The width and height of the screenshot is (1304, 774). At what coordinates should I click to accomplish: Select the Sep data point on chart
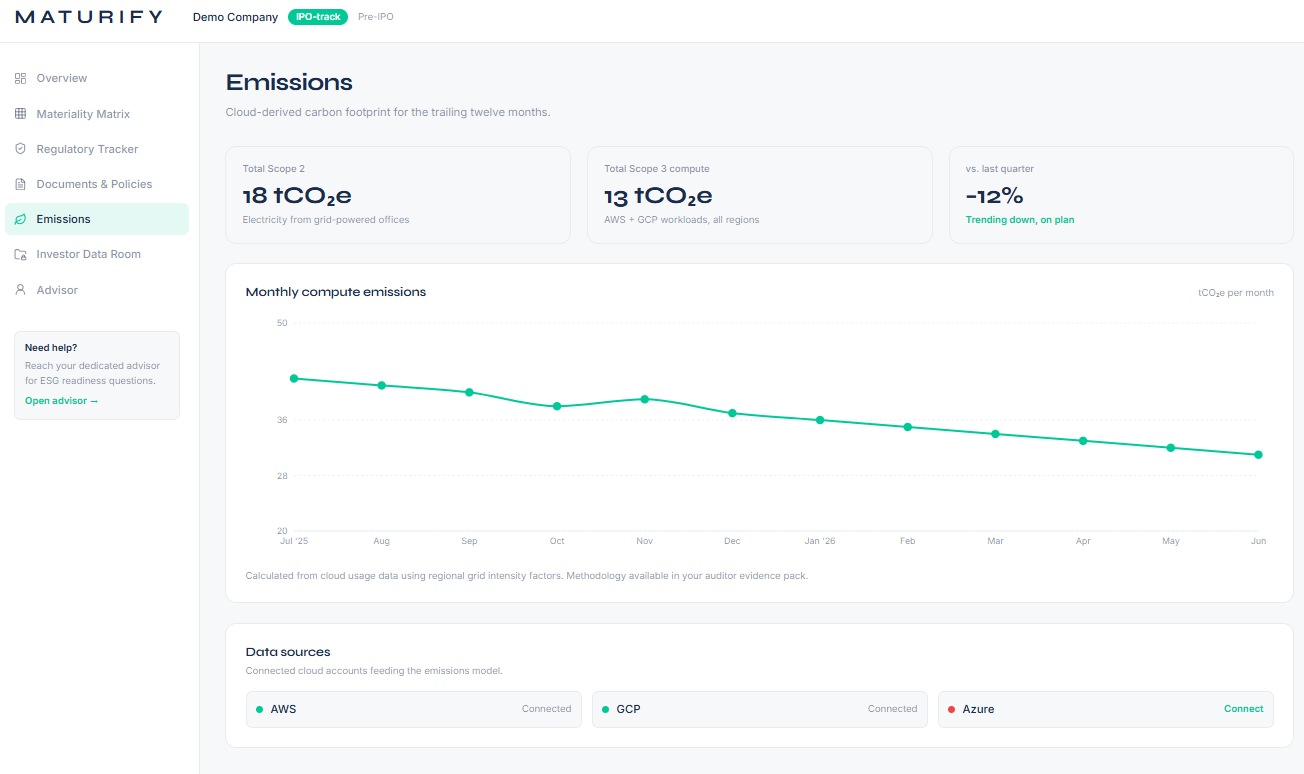click(x=469, y=392)
